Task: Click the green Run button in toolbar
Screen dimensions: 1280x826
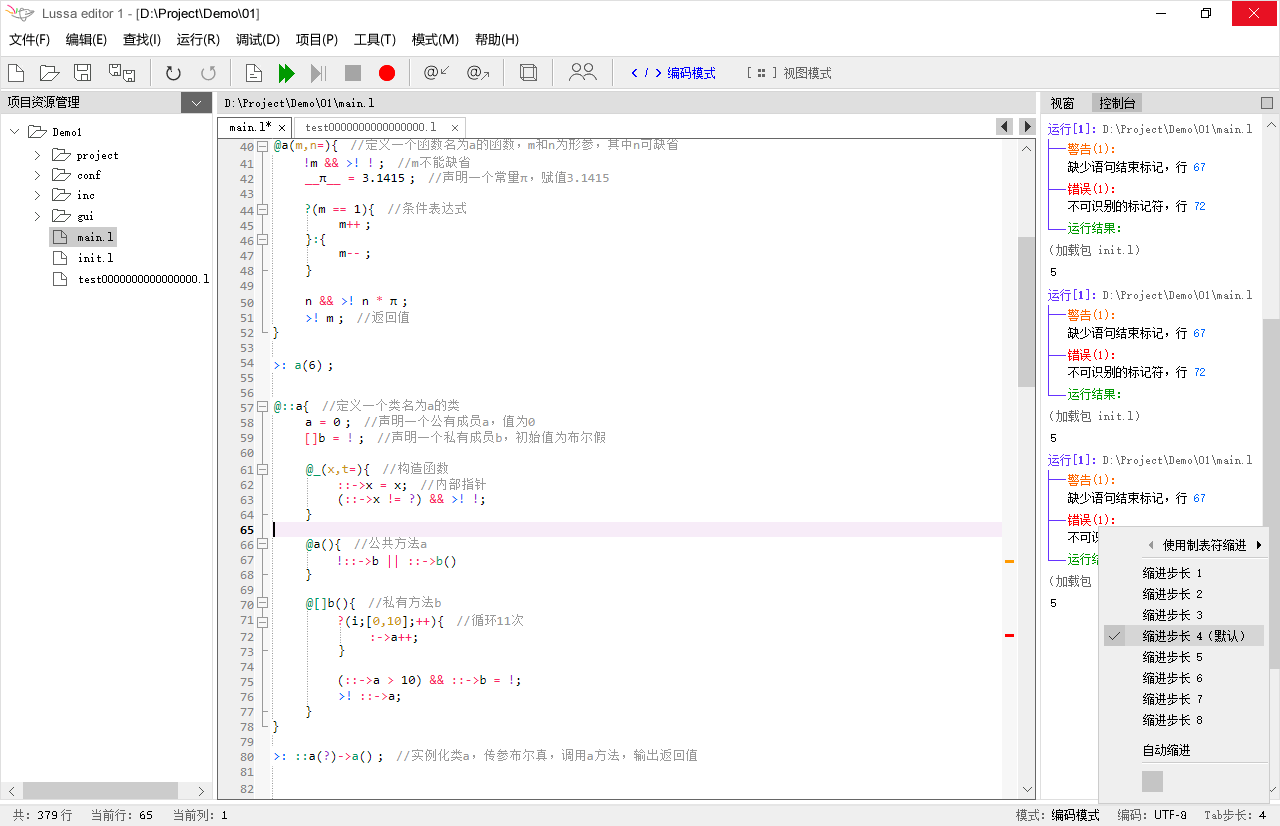Action: [x=286, y=73]
